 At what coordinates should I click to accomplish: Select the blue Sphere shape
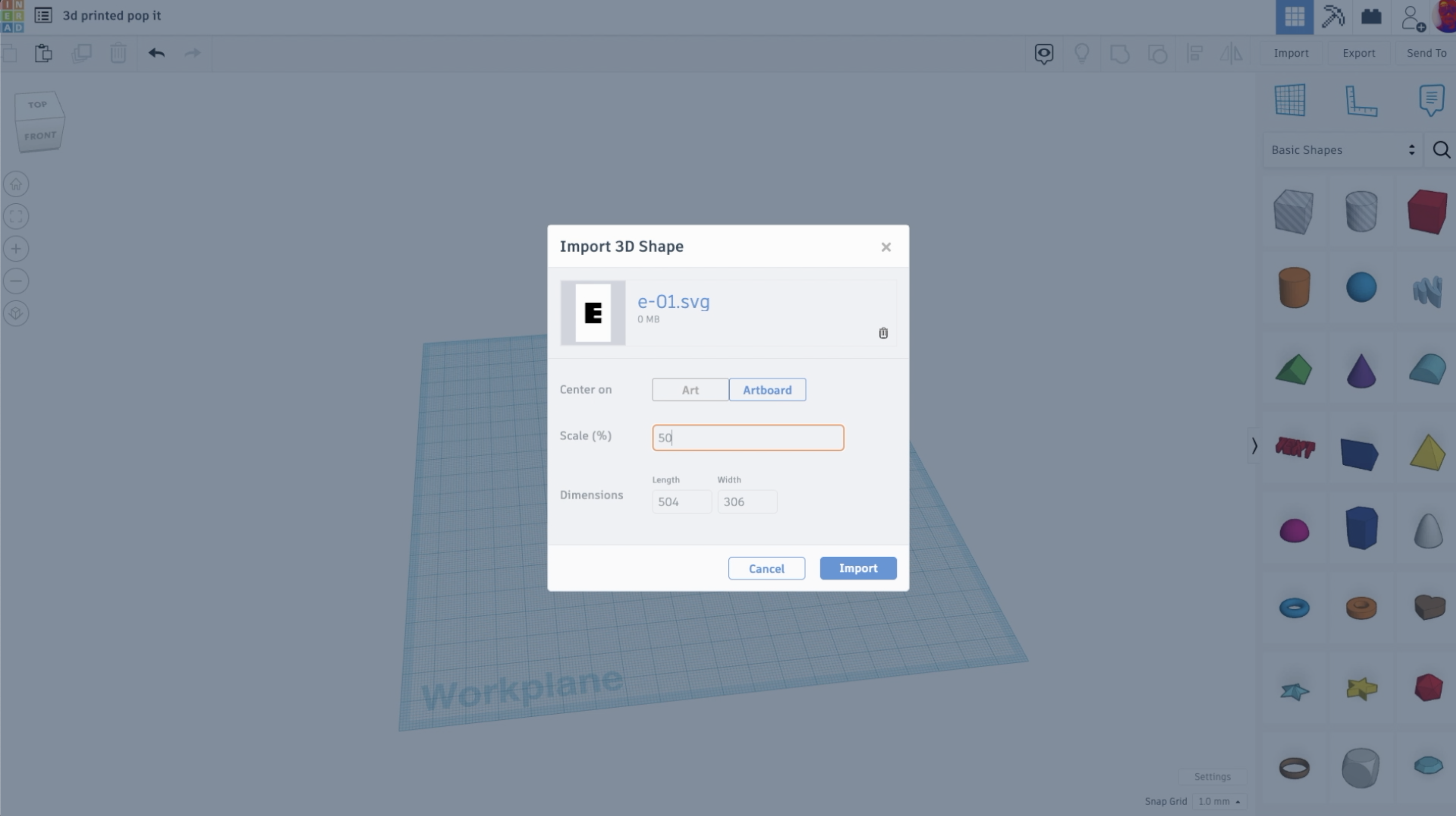[x=1361, y=287]
